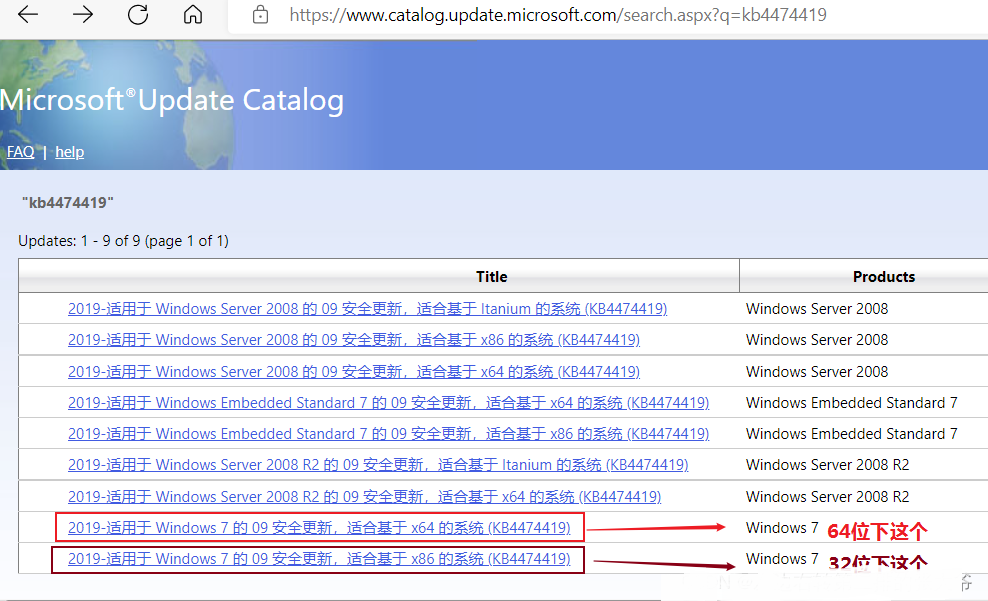
Task: Open Windows Server 2008 x86 update link
Action: click(353, 340)
